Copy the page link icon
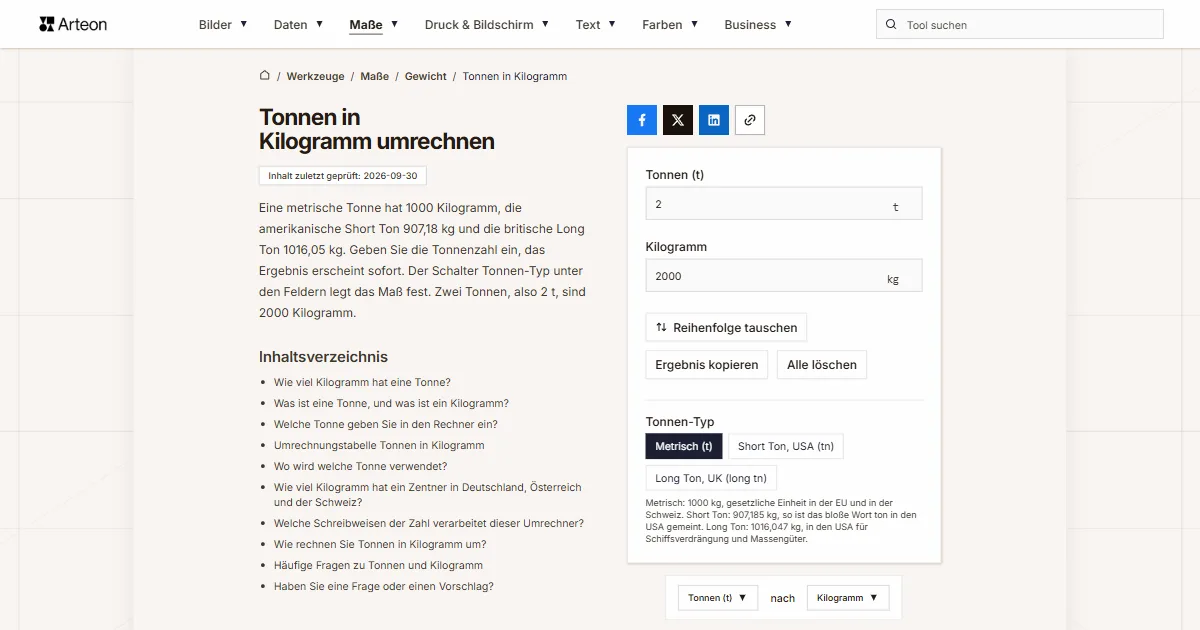The height and width of the screenshot is (630, 1200). 750,120
